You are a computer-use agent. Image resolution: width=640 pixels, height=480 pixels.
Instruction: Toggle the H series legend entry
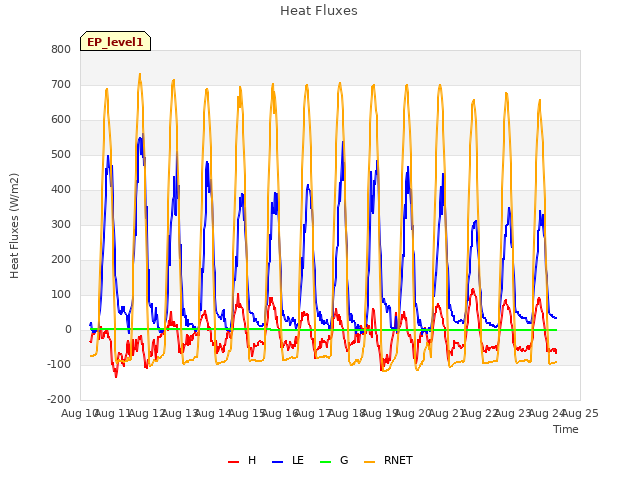[x=242, y=460]
